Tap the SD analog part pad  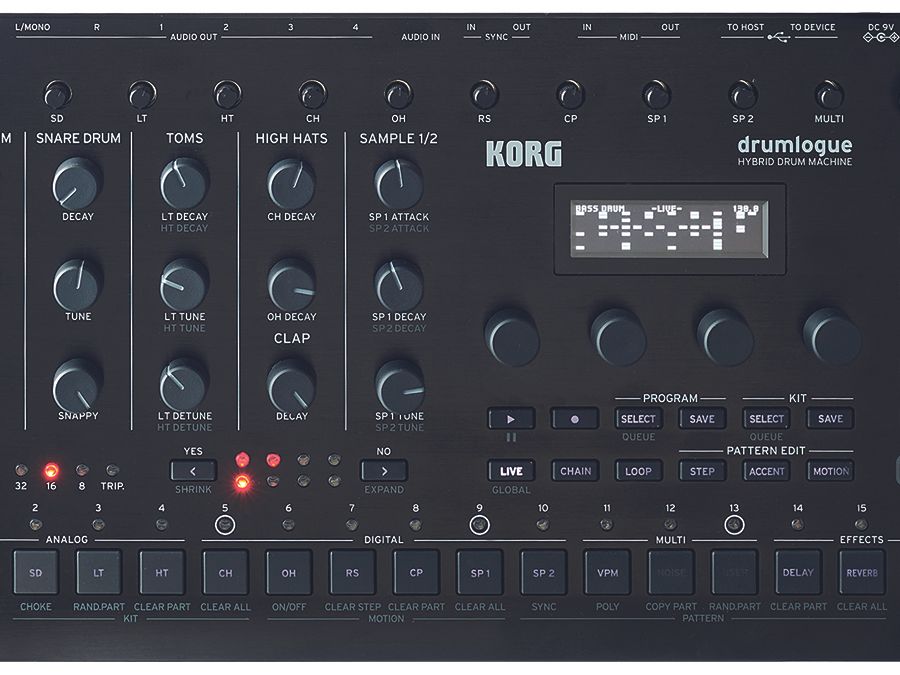pos(36,572)
